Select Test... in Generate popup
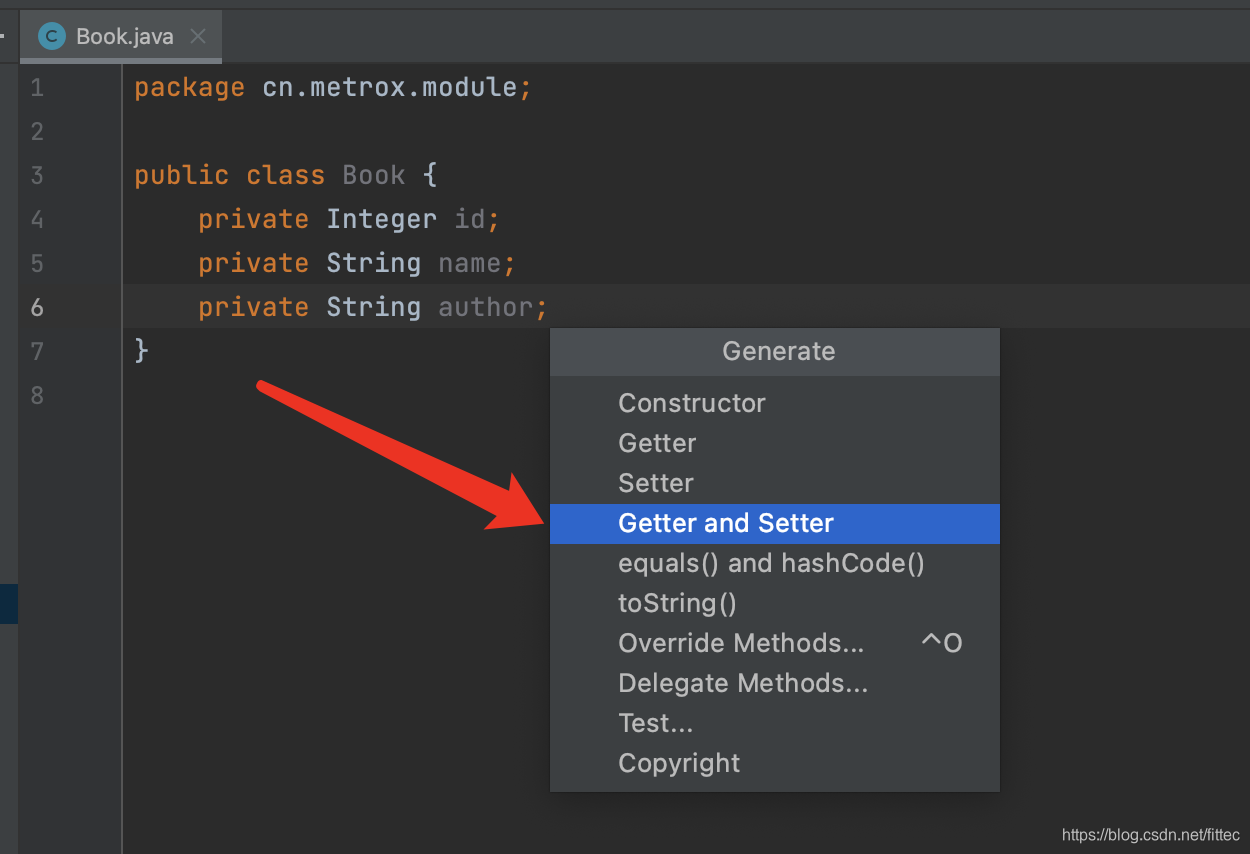The image size is (1250, 854). pyautogui.click(x=775, y=723)
